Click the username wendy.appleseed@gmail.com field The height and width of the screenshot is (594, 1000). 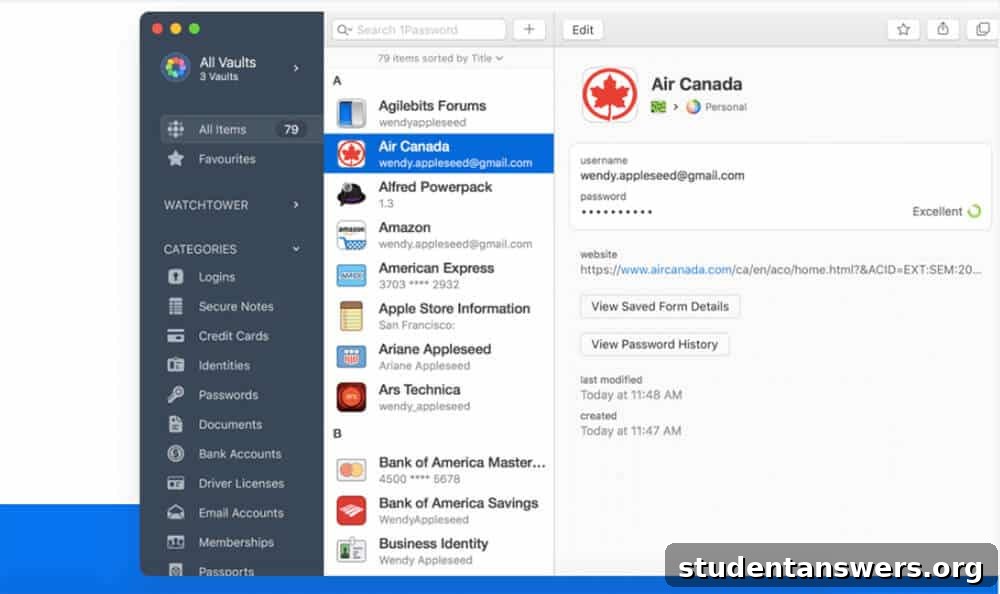pyautogui.click(x=662, y=175)
